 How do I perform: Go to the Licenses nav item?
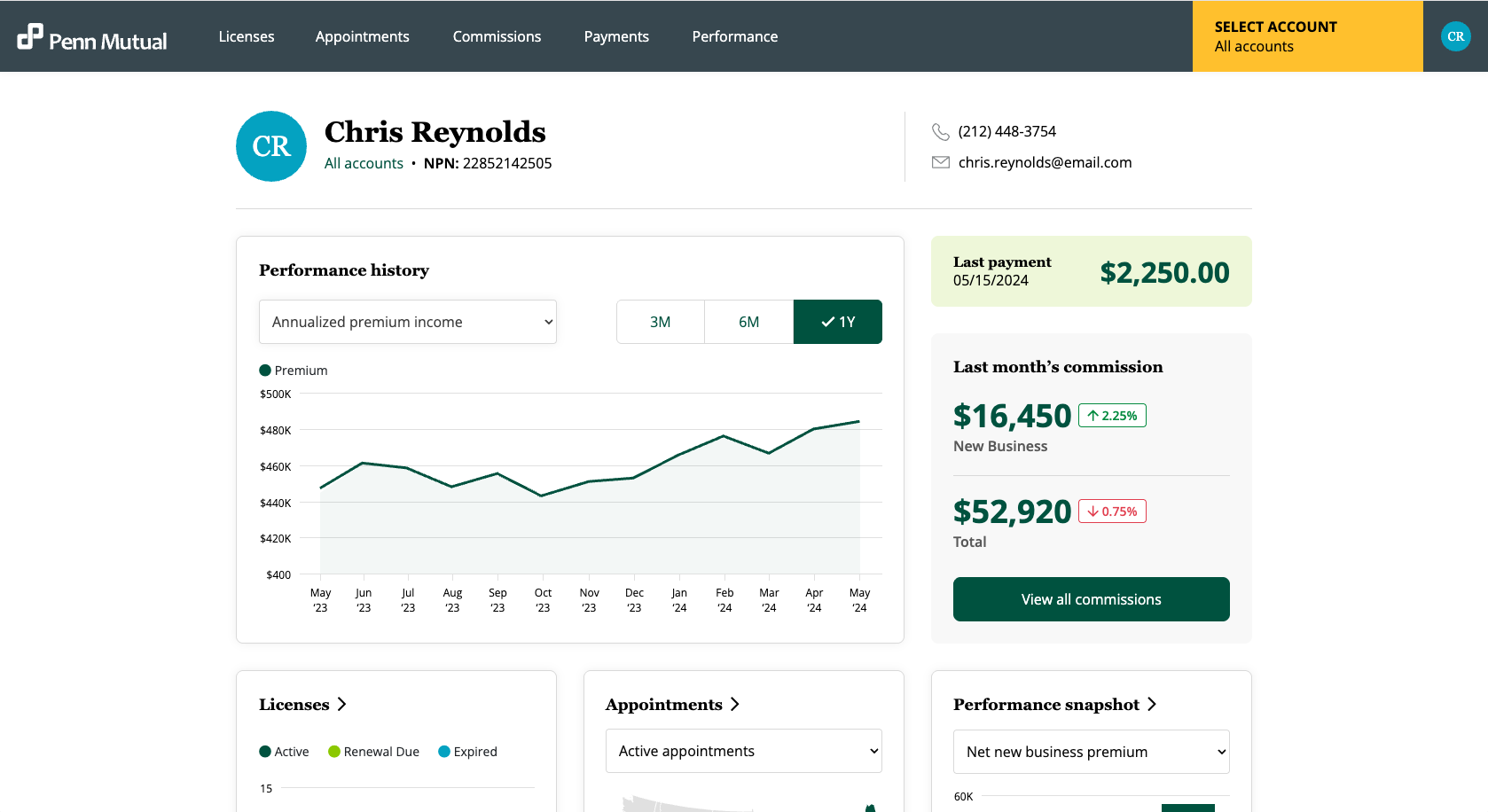(247, 36)
